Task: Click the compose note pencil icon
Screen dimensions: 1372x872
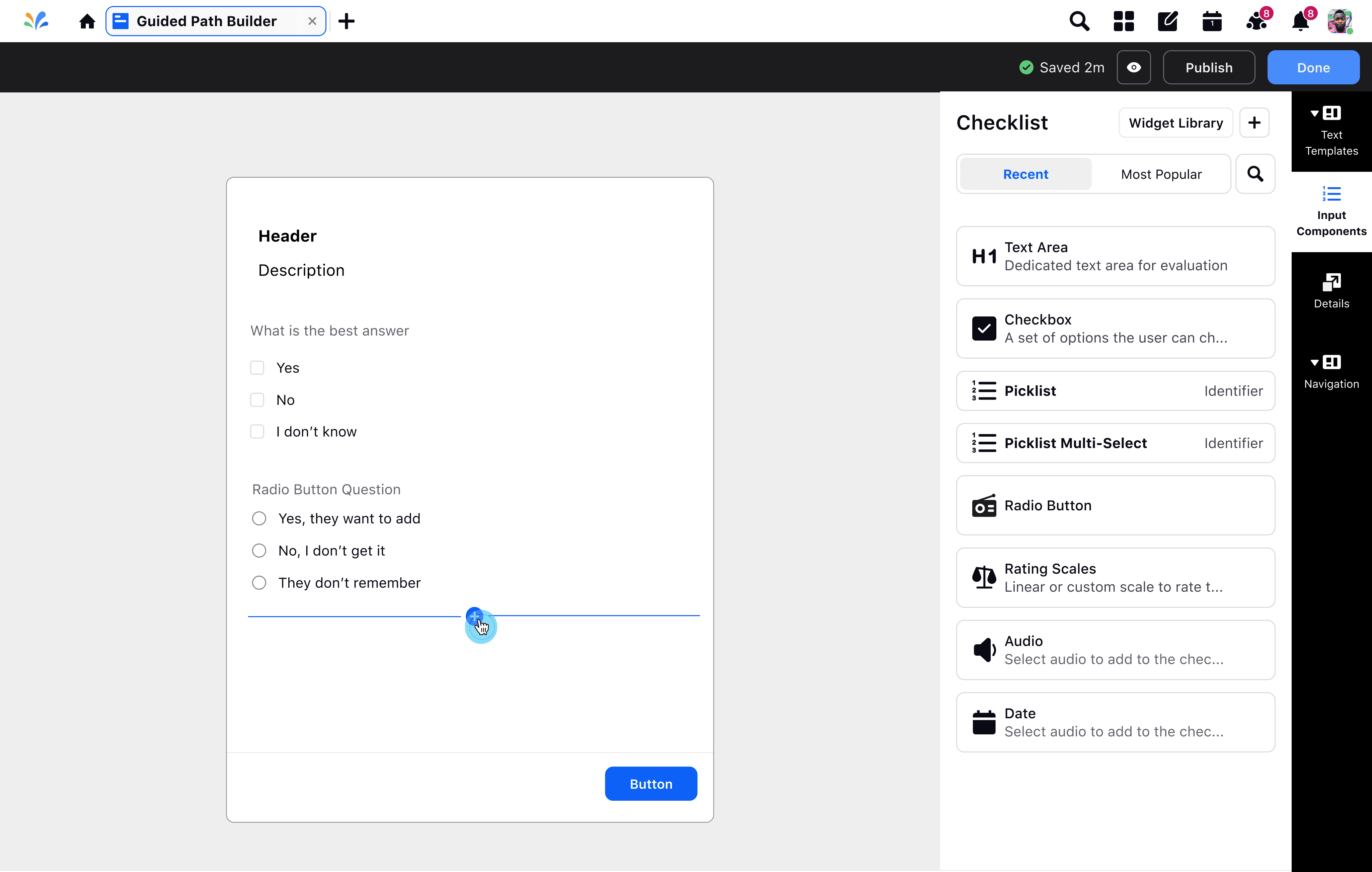Action: pyautogui.click(x=1167, y=21)
